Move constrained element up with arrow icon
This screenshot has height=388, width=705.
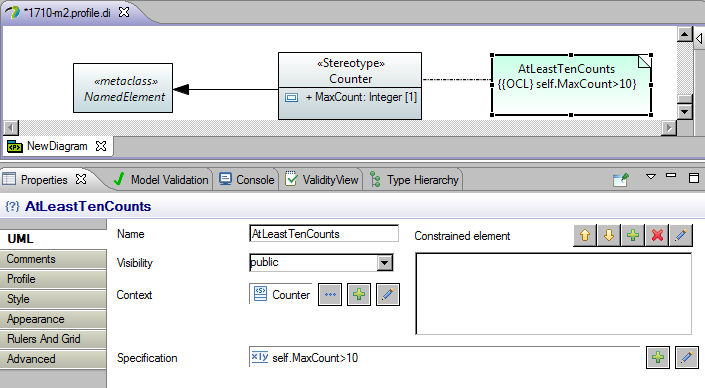pos(585,235)
